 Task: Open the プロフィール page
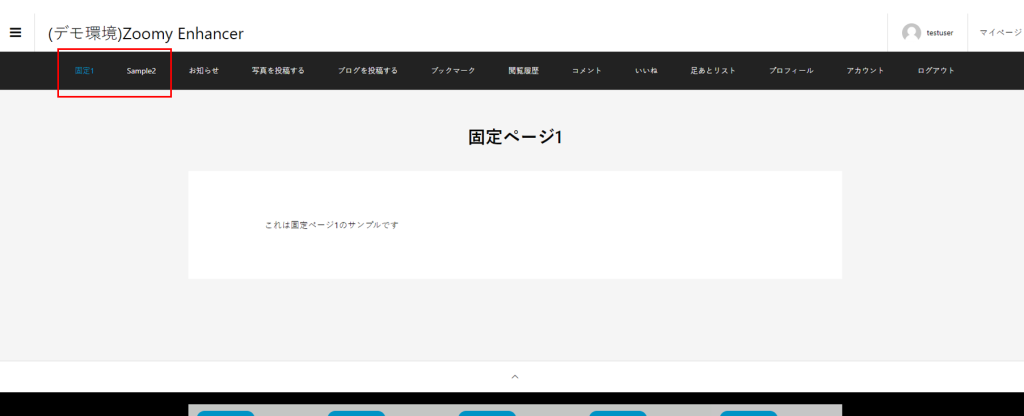pyautogui.click(x=791, y=71)
